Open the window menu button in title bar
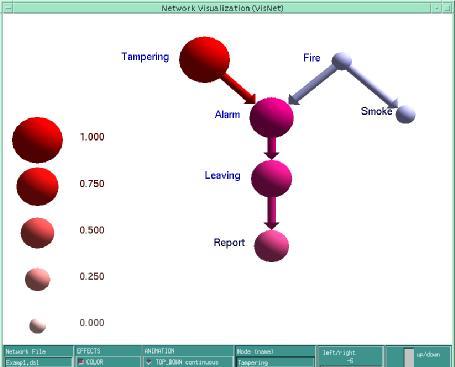 [x=8, y=8]
